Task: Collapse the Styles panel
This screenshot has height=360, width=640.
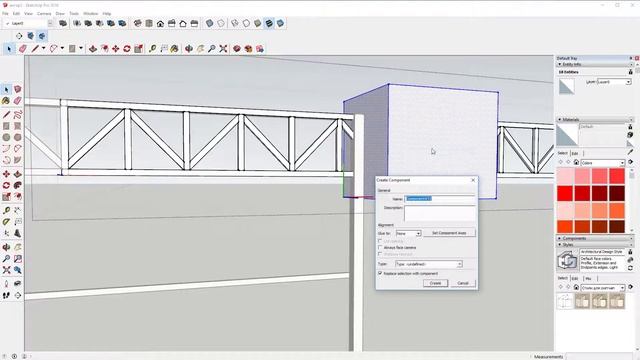Action: click(560, 244)
